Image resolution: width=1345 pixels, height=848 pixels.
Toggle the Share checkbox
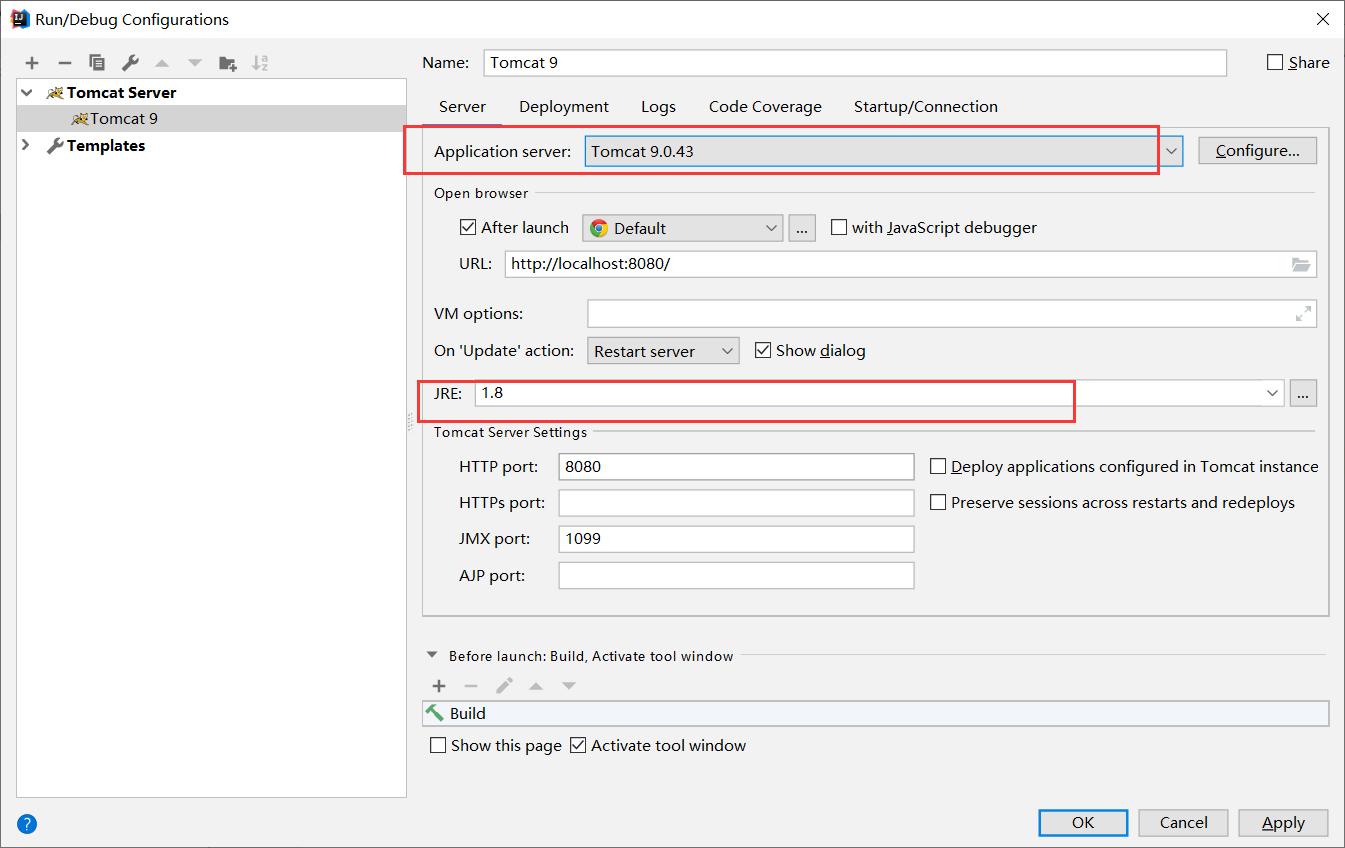click(1275, 62)
